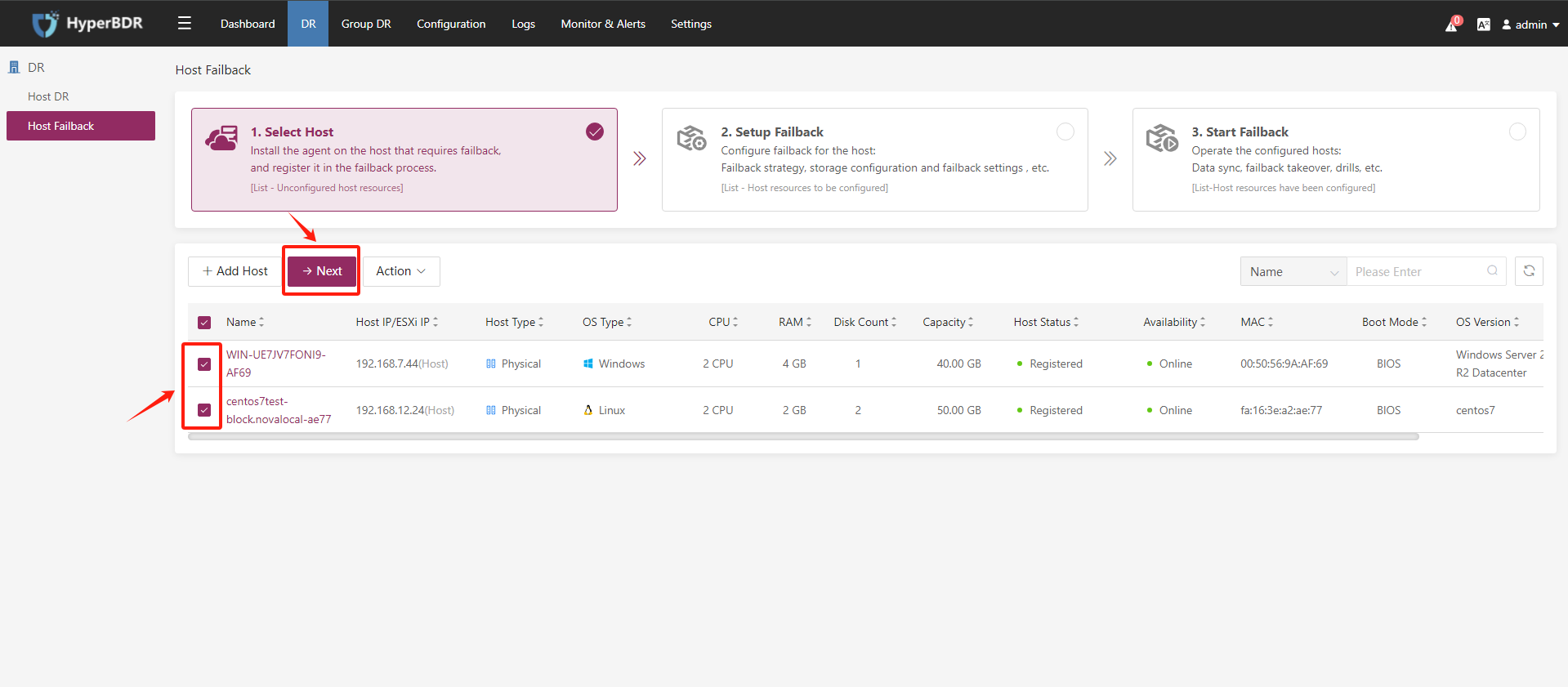Click the Select Host step checkmark

click(595, 132)
